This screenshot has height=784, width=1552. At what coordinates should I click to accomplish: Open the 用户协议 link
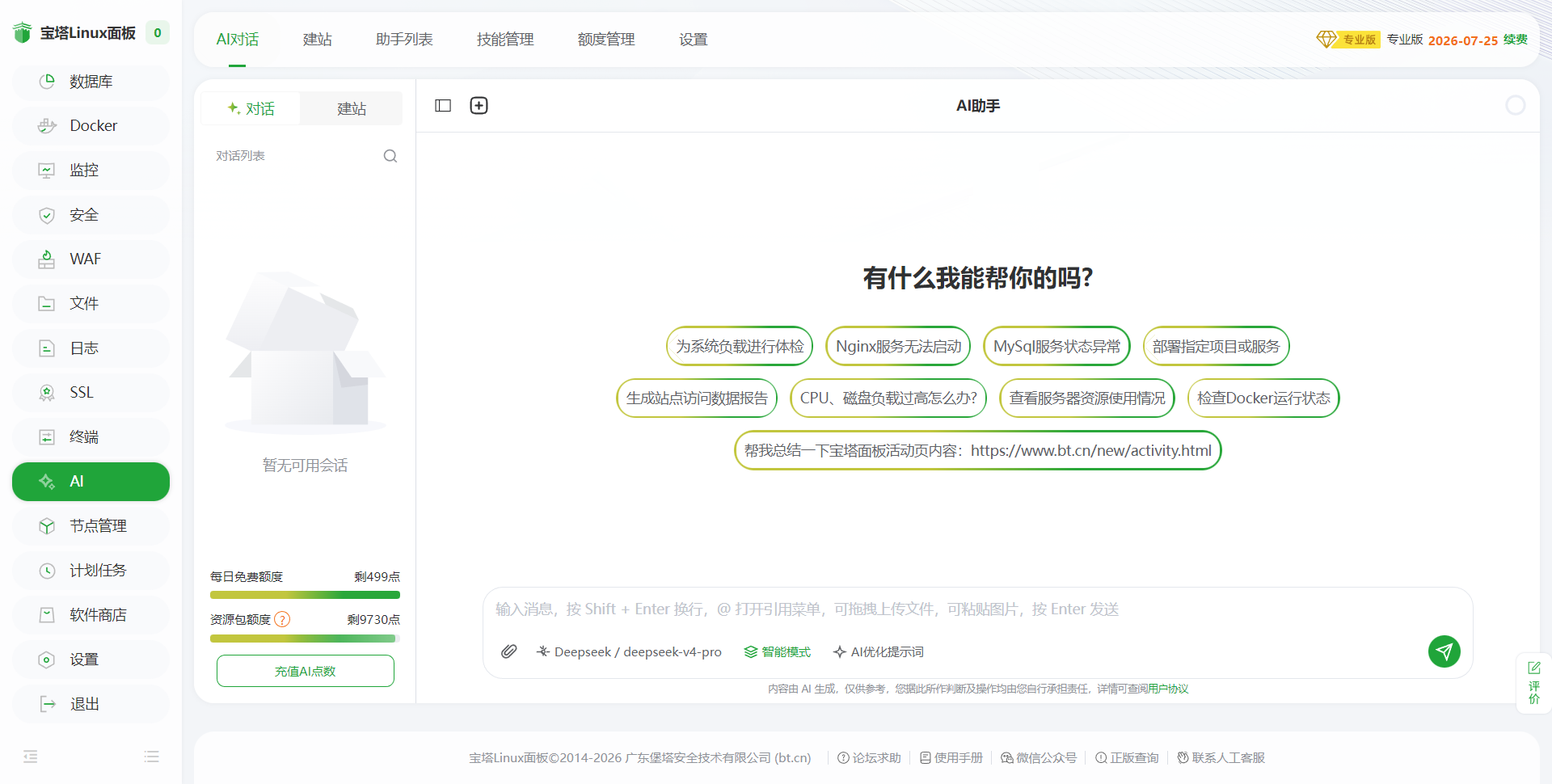[1168, 689]
